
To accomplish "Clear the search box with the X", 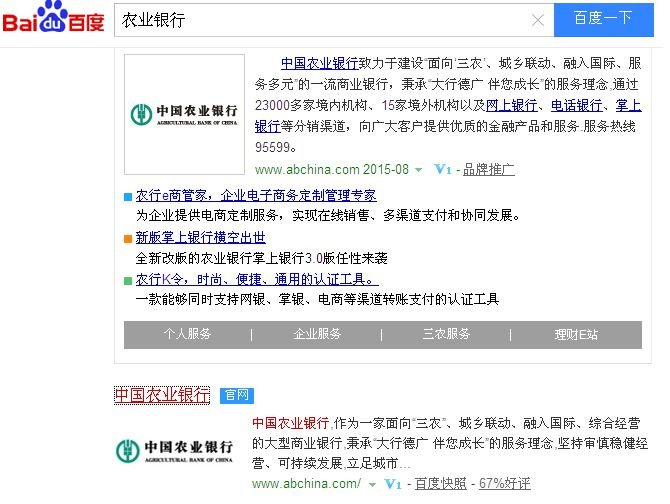I will click(x=538, y=20).
